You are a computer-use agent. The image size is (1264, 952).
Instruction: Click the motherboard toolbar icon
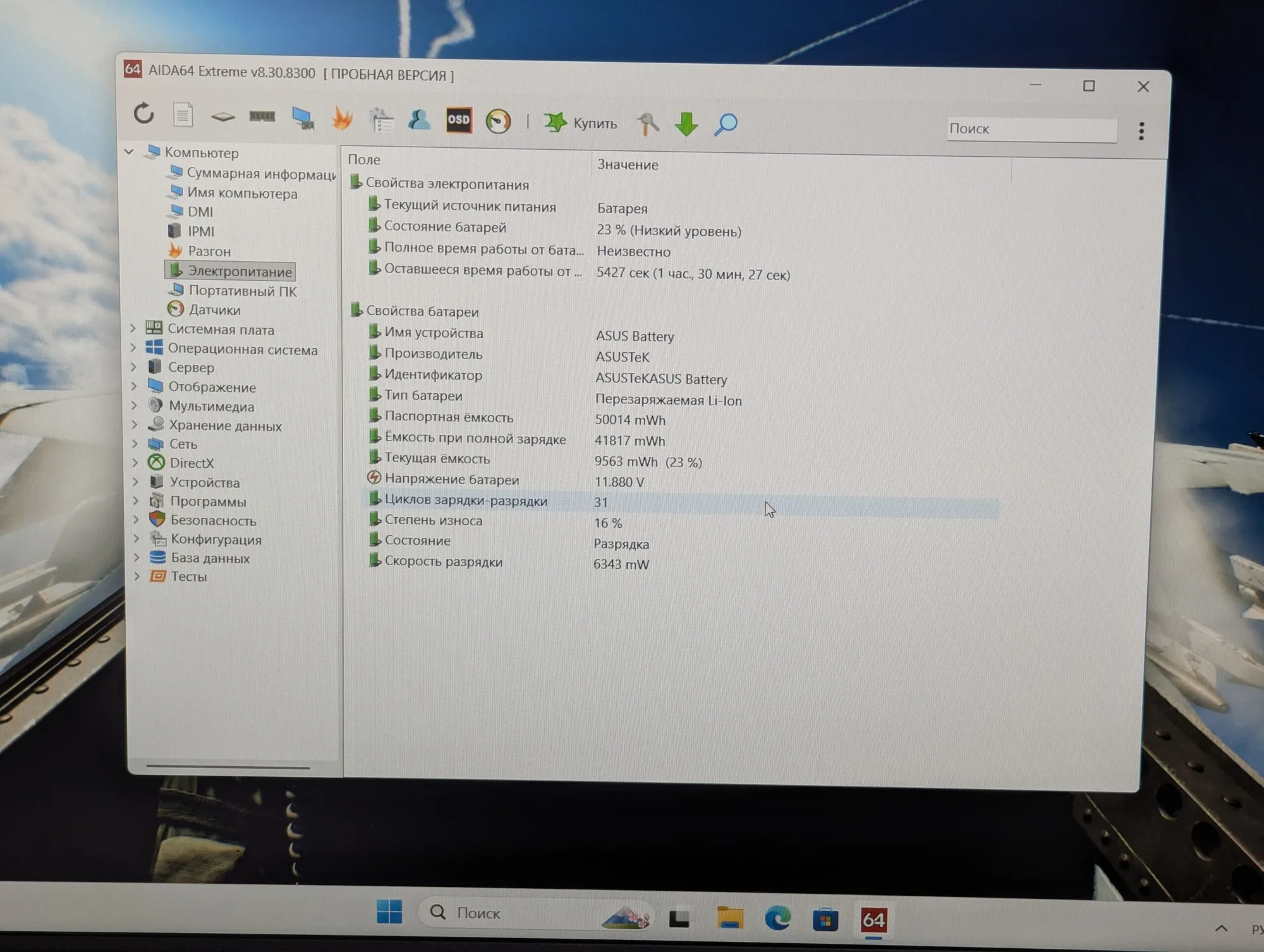222,116
